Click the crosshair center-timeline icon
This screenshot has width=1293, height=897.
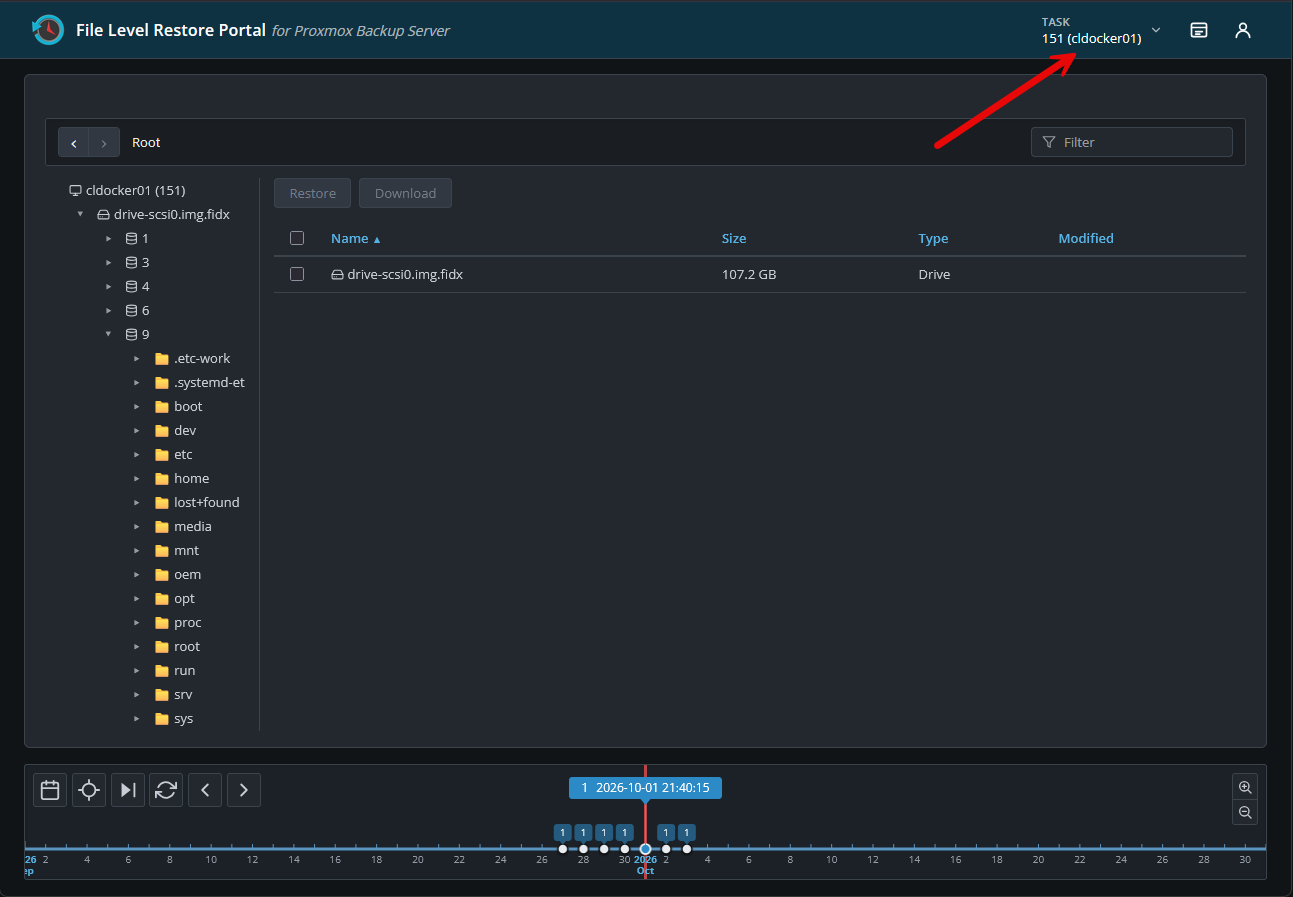pyautogui.click(x=89, y=790)
